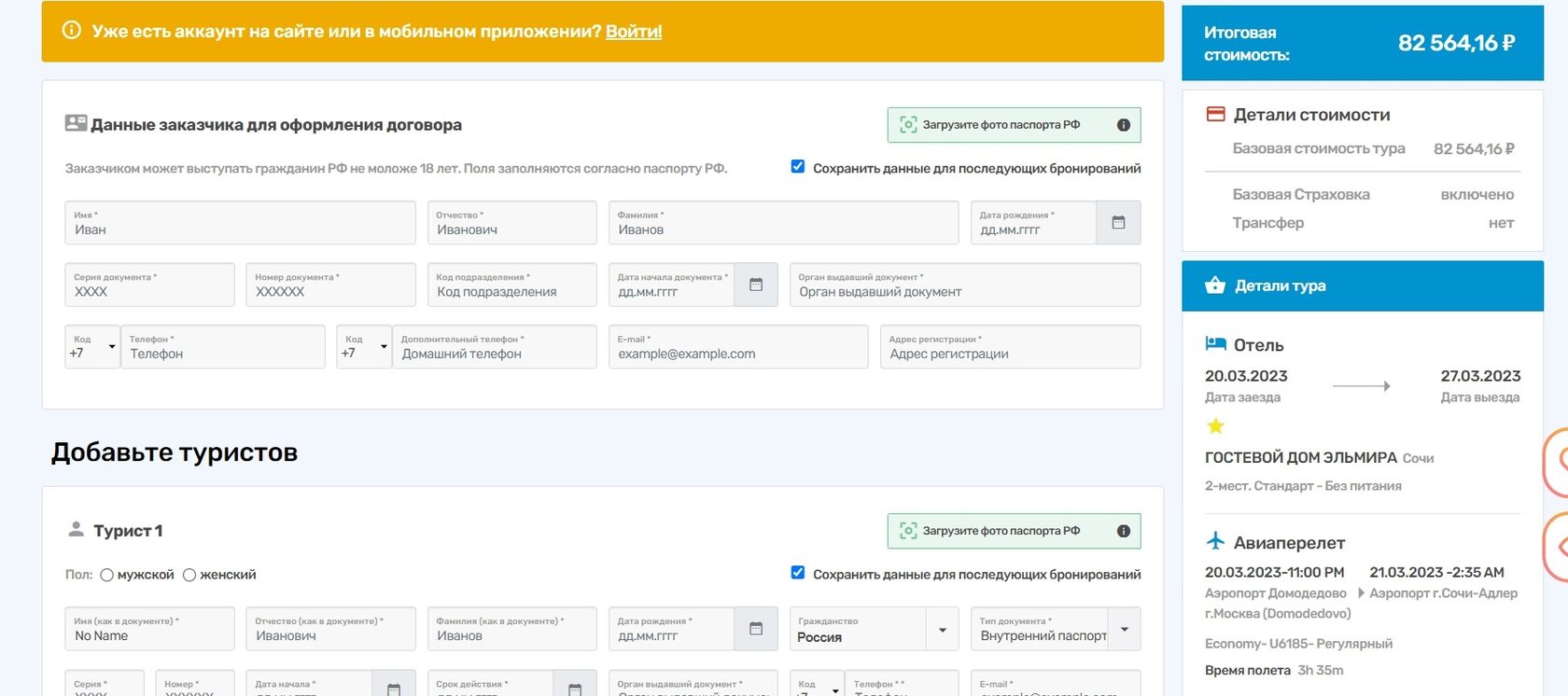
Task: Click Базовая стоимость тура label
Action: click(1319, 148)
